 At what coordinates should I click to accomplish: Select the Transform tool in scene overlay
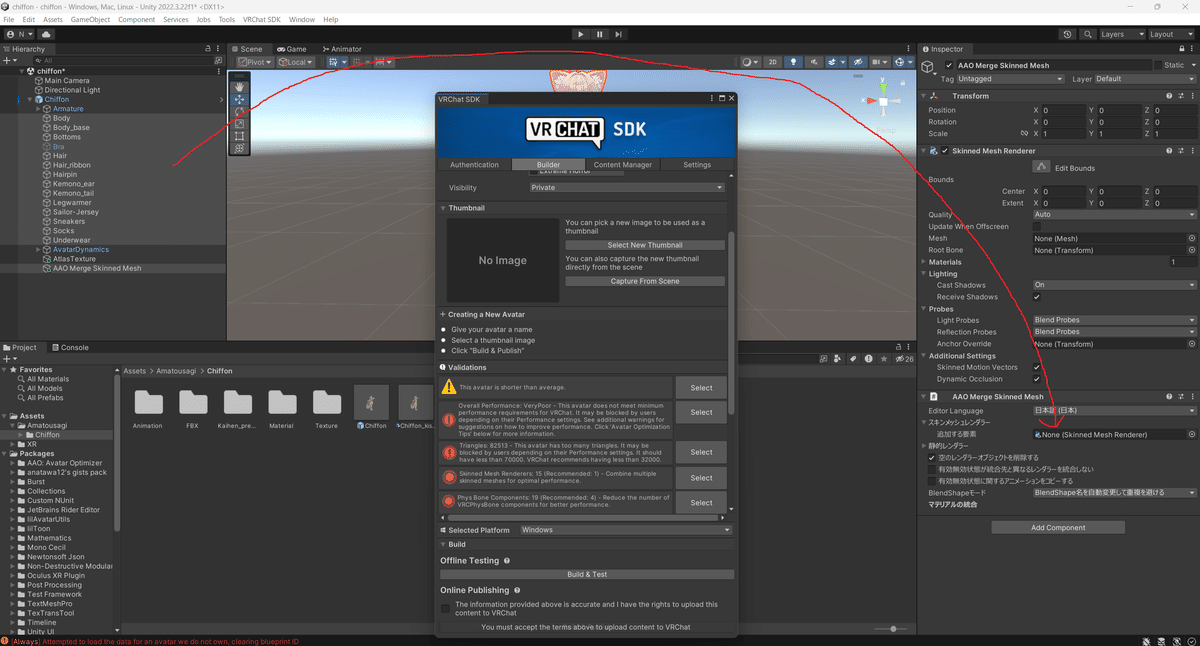(239, 148)
